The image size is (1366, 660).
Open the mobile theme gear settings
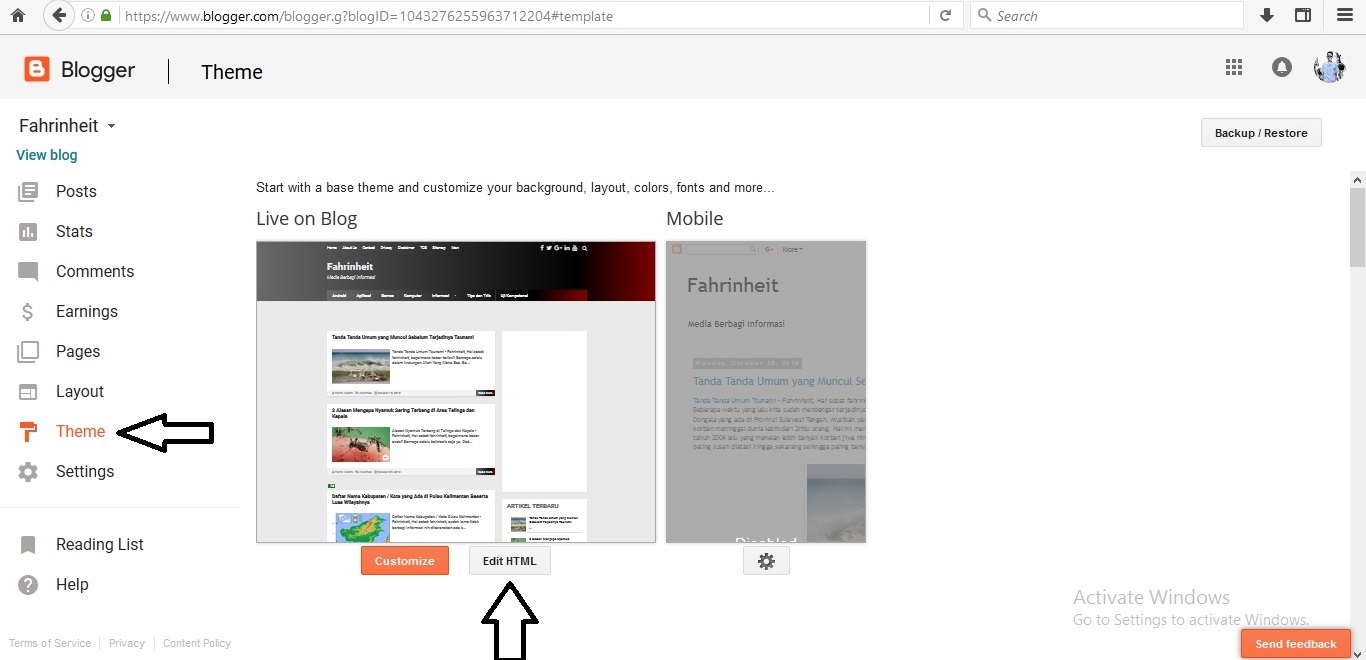coord(766,561)
